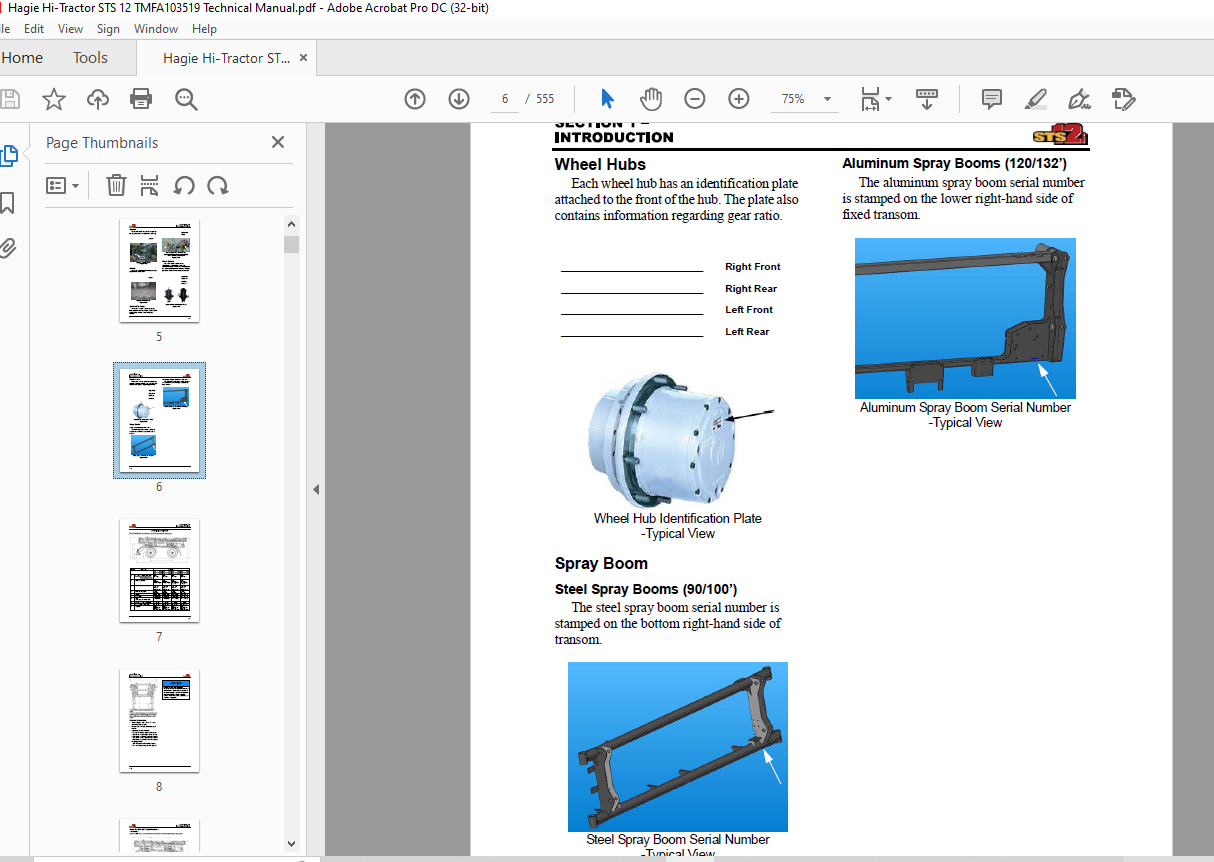Screen dimensions: 1214x862
Task: Click the print pages thumbnail icon
Action: tap(149, 185)
